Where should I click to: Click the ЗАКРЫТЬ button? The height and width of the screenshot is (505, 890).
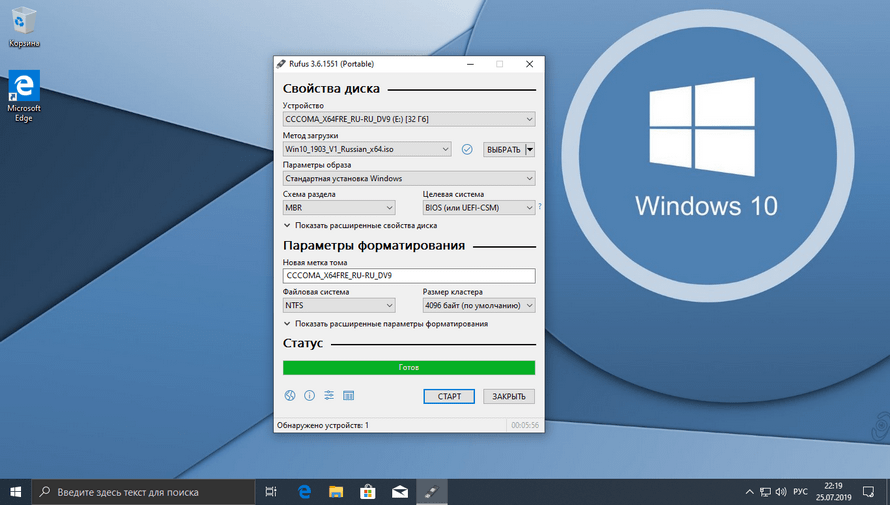click(x=509, y=396)
